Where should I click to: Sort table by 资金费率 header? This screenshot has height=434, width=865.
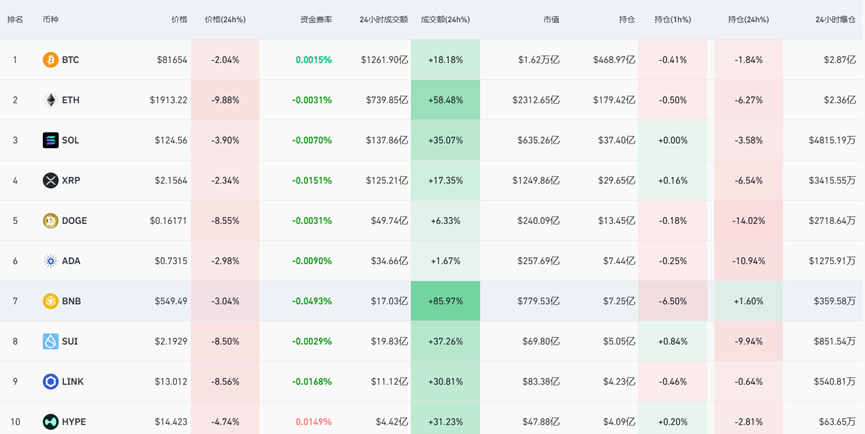316,19
